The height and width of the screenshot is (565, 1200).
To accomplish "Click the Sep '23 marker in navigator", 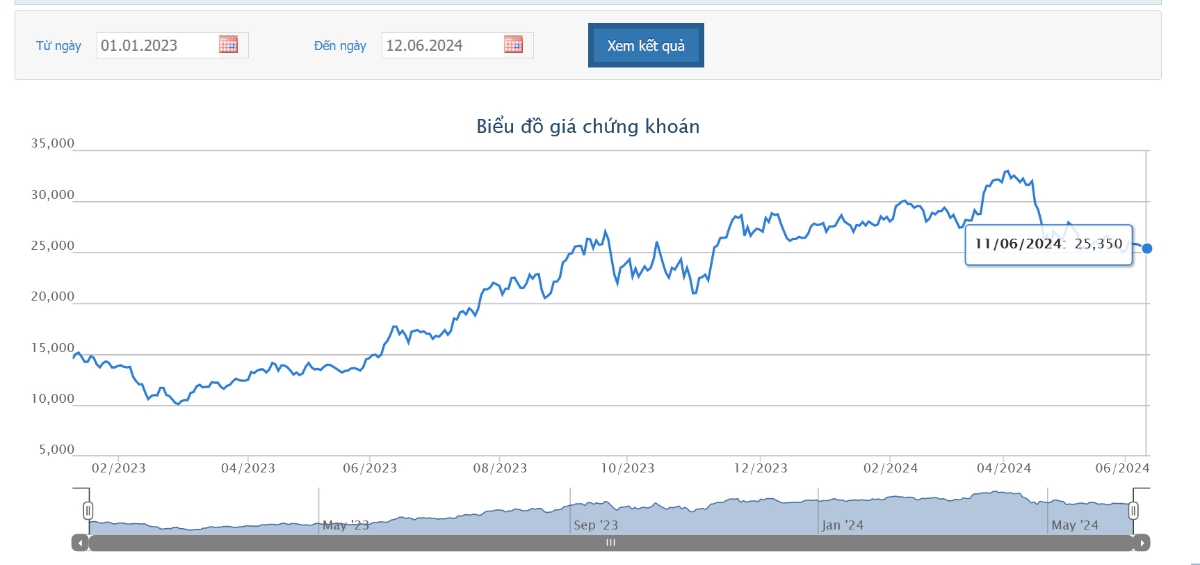I will point(596,525).
